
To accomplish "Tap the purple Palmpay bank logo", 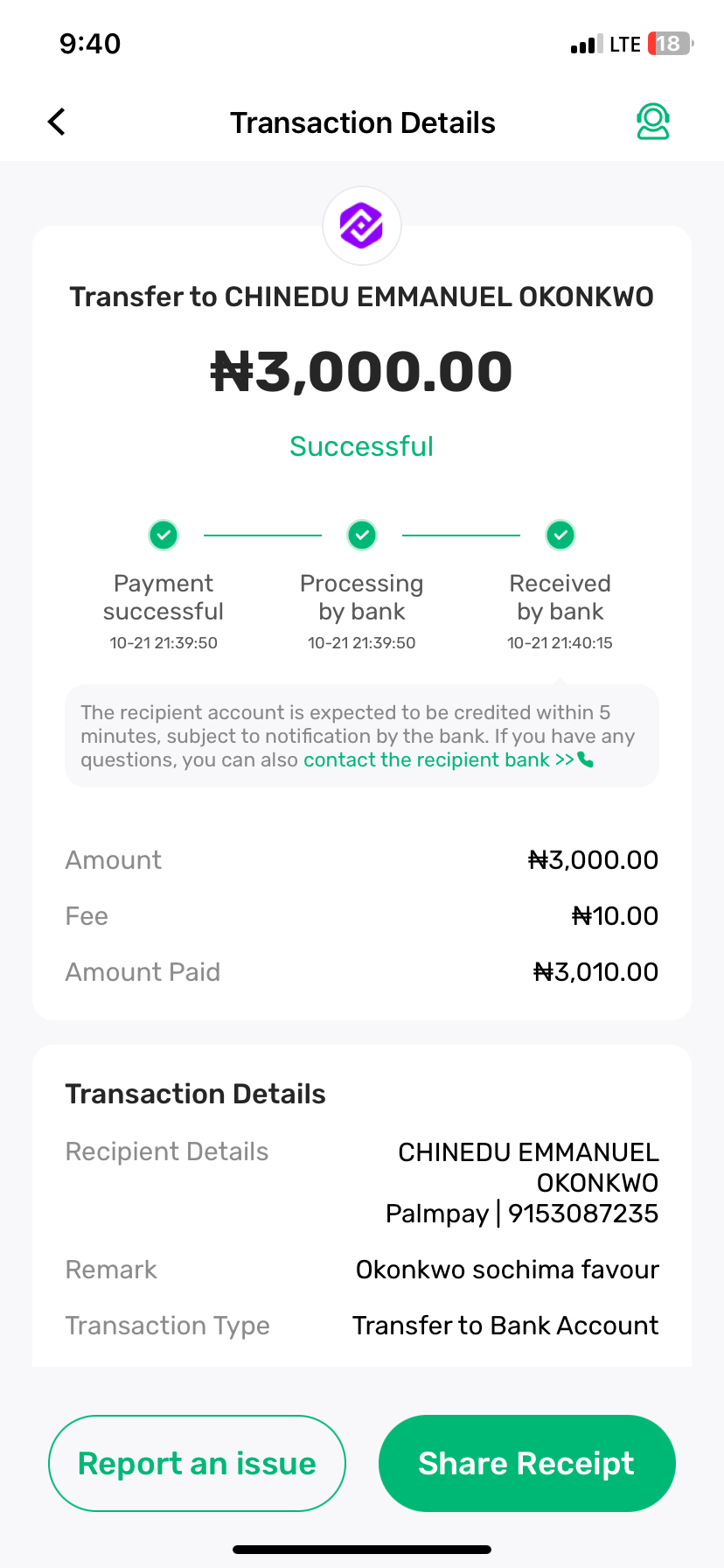I will (362, 226).
